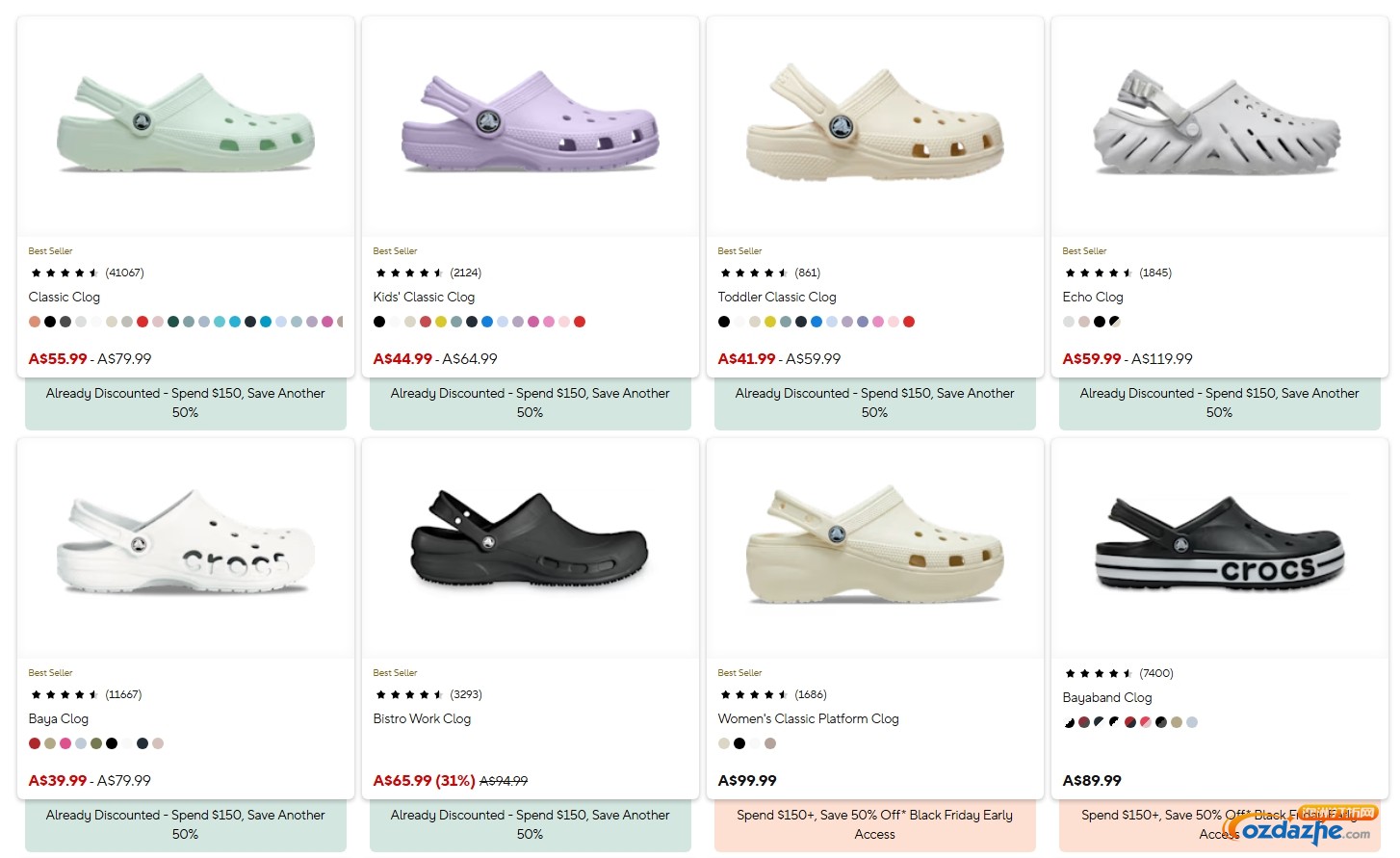This screenshot has width=1400, height=858.
Task: Open the Classic Clog product page
Action: tap(64, 297)
